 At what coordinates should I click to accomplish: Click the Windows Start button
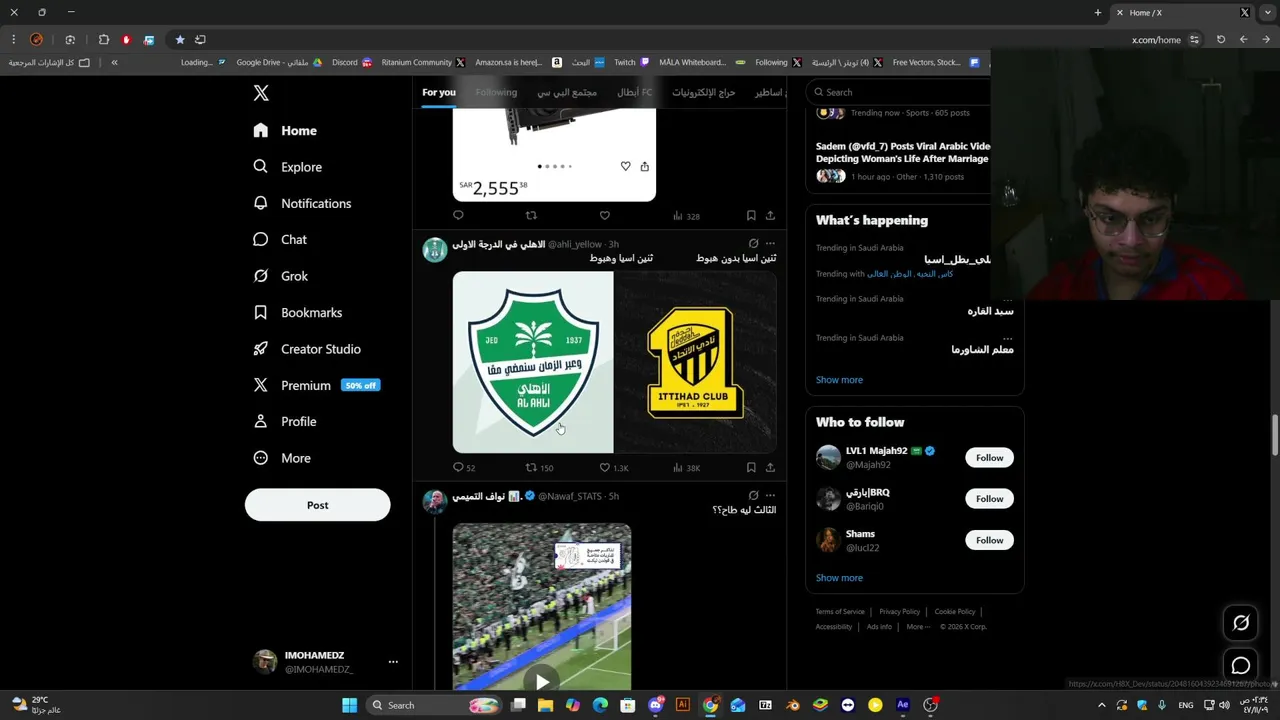tap(349, 705)
